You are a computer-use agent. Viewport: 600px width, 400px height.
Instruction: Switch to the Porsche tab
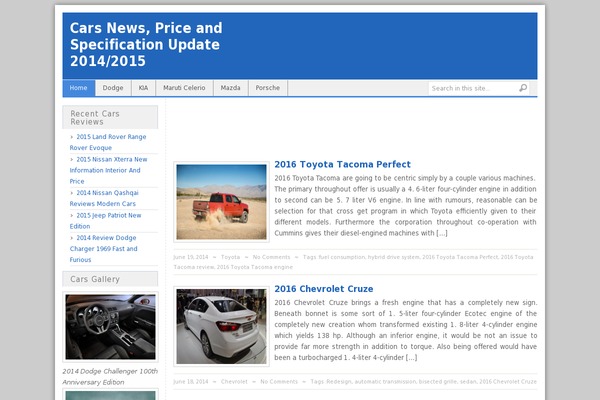[x=268, y=88]
